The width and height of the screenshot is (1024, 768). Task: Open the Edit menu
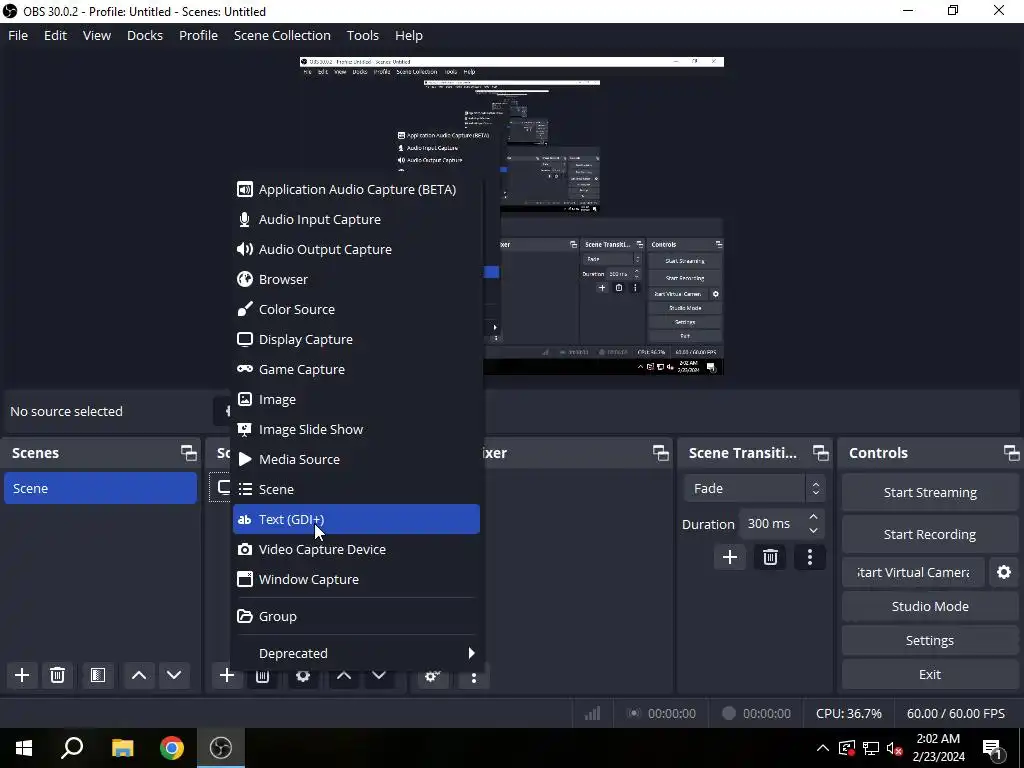pyautogui.click(x=56, y=35)
